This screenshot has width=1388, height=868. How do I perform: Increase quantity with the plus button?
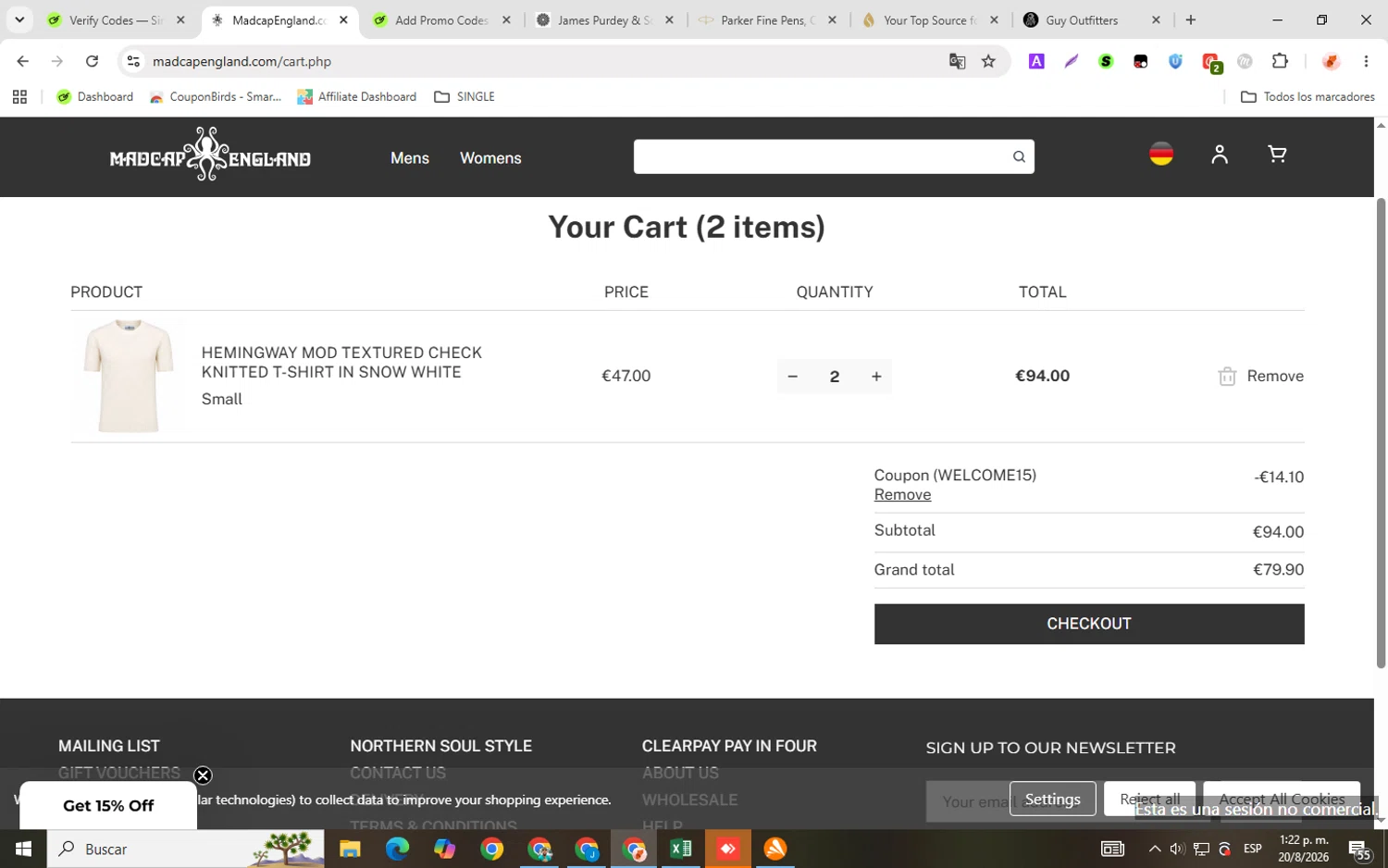click(876, 376)
